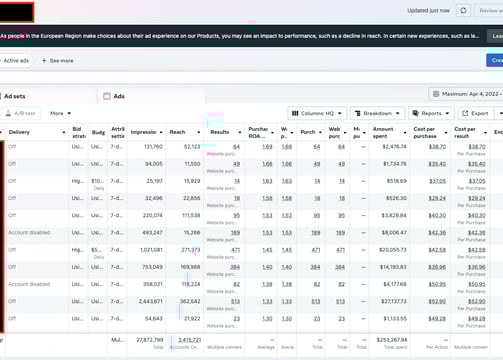Open the More dropdown menu
This screenshot has height=360, width=503.
click(60, 113)
